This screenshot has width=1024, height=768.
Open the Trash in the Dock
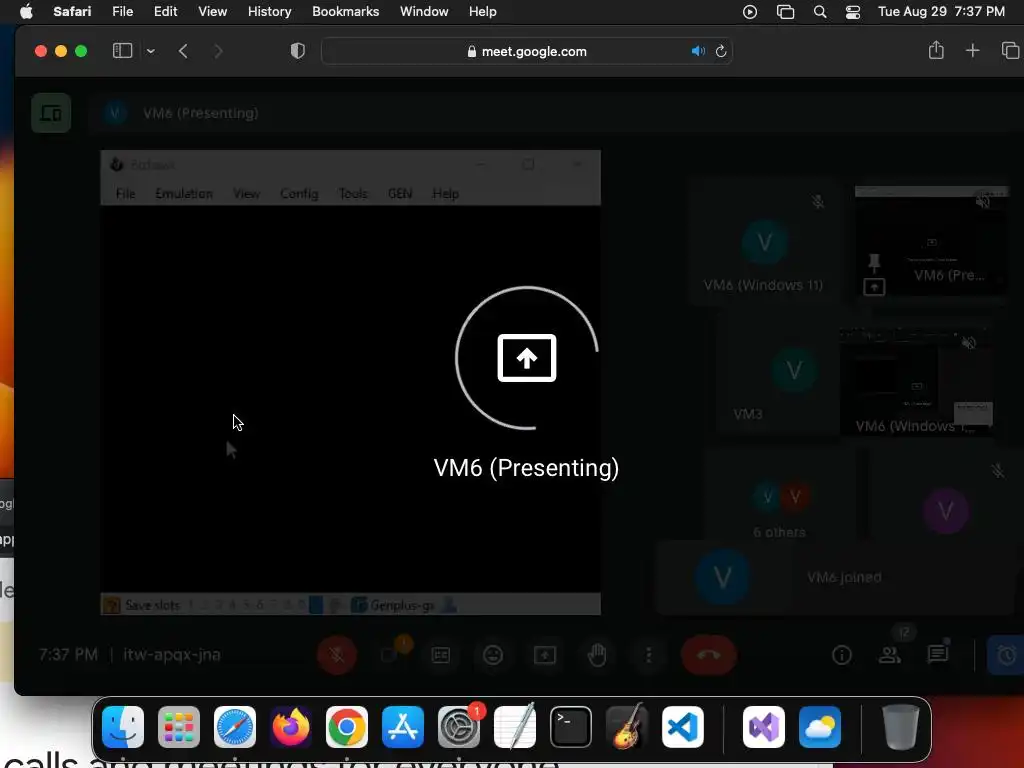click(901, 727)
